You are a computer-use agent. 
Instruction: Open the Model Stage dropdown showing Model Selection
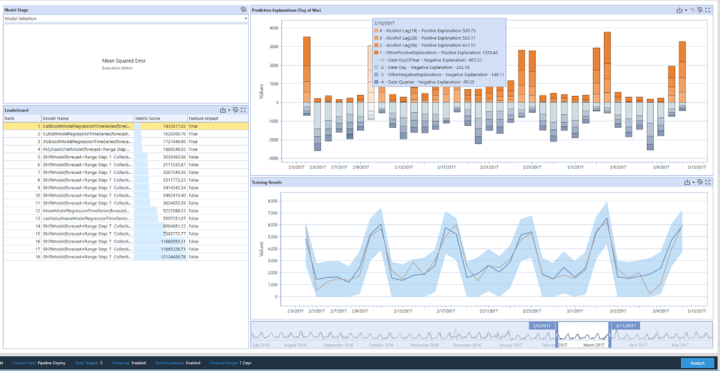[125, 19]
